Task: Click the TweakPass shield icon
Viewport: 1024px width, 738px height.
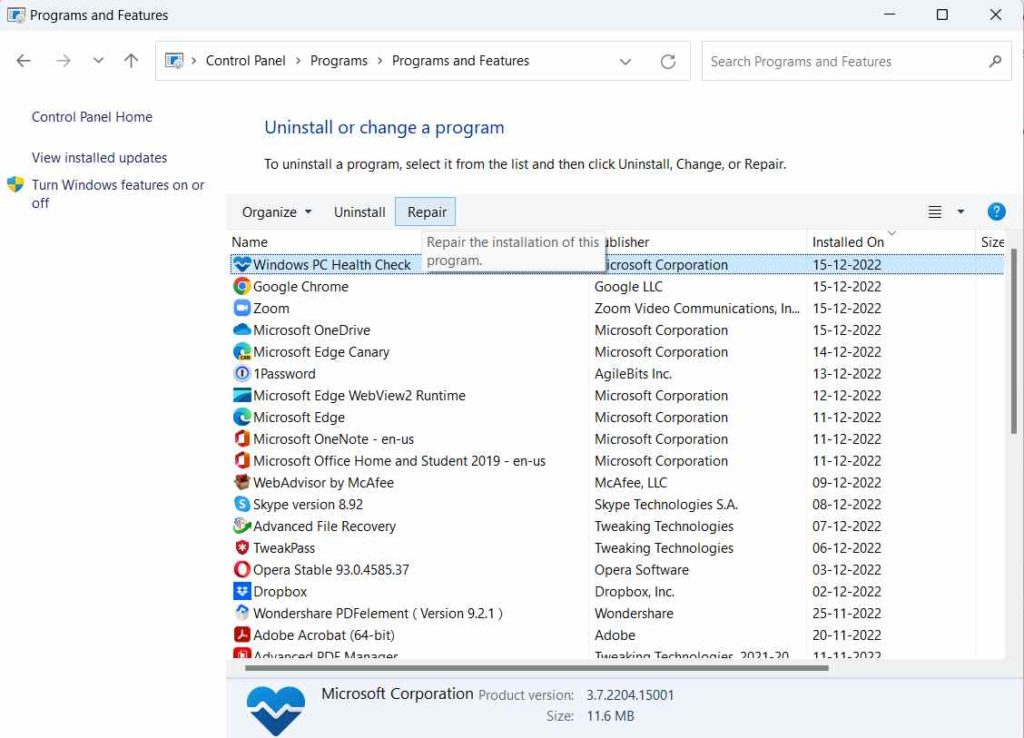Action: pos(242,547)
